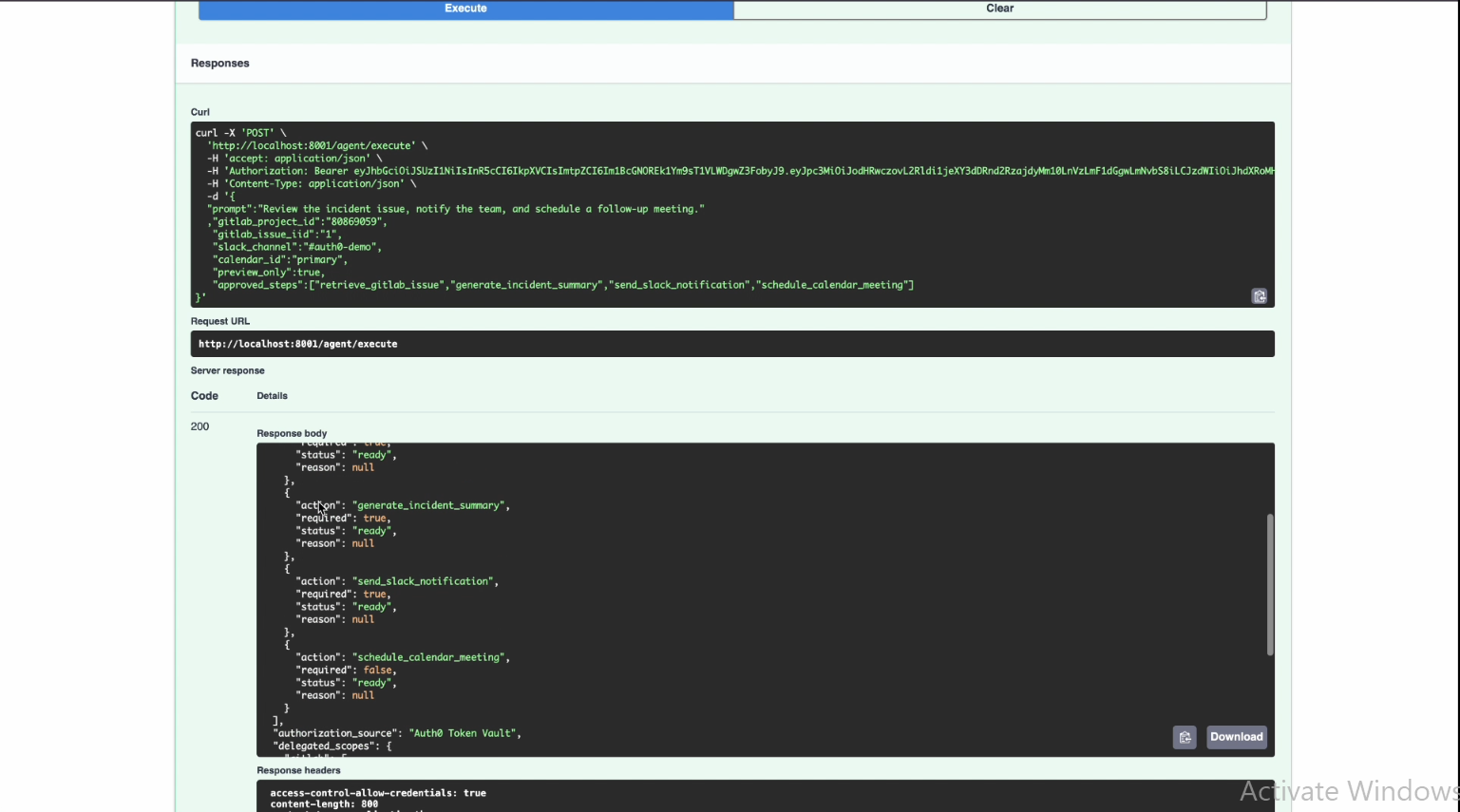
Task: Click the approved_steps line in curl
Action: click(563, 285)
